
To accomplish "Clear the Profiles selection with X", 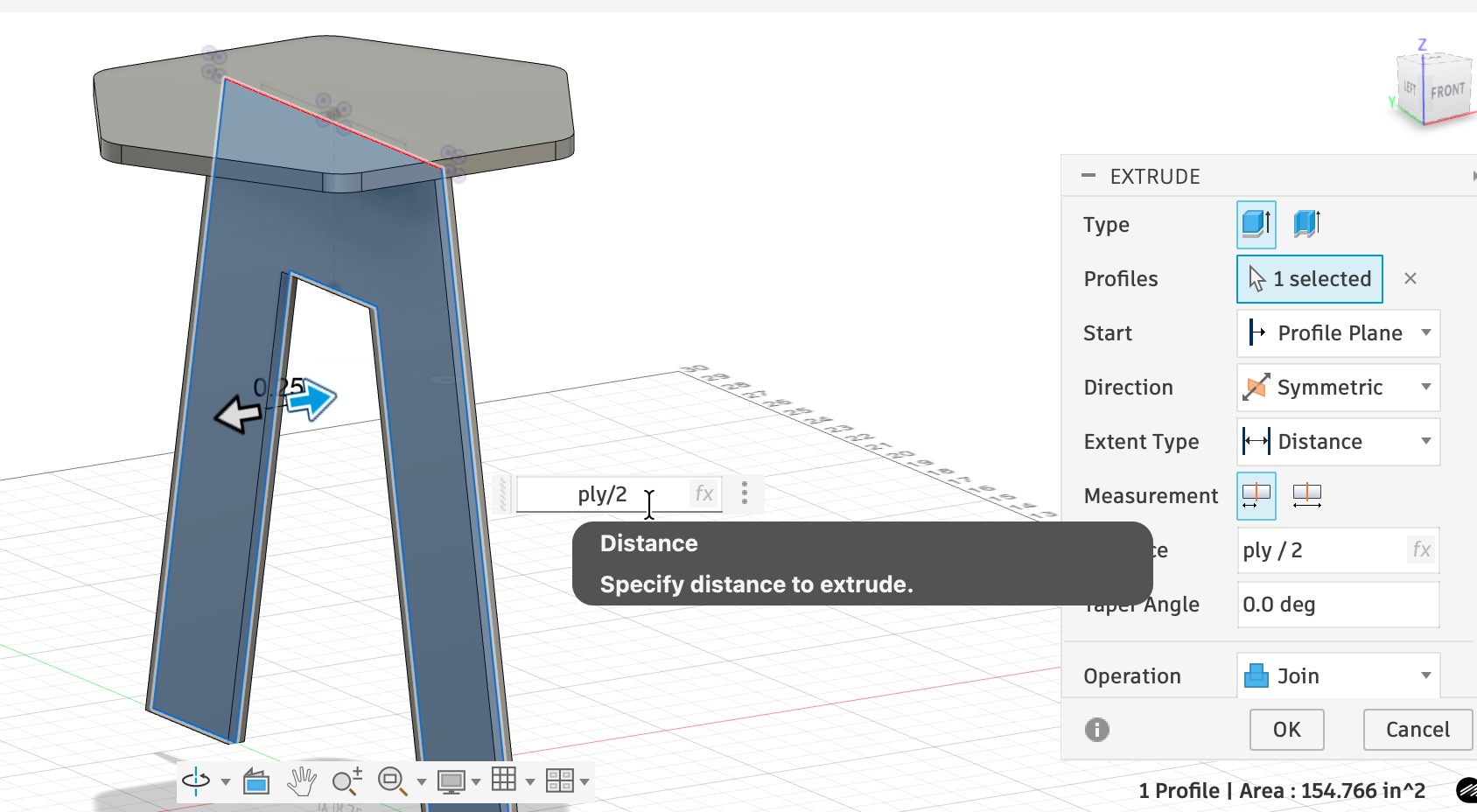I will (x=1410, y=278).
